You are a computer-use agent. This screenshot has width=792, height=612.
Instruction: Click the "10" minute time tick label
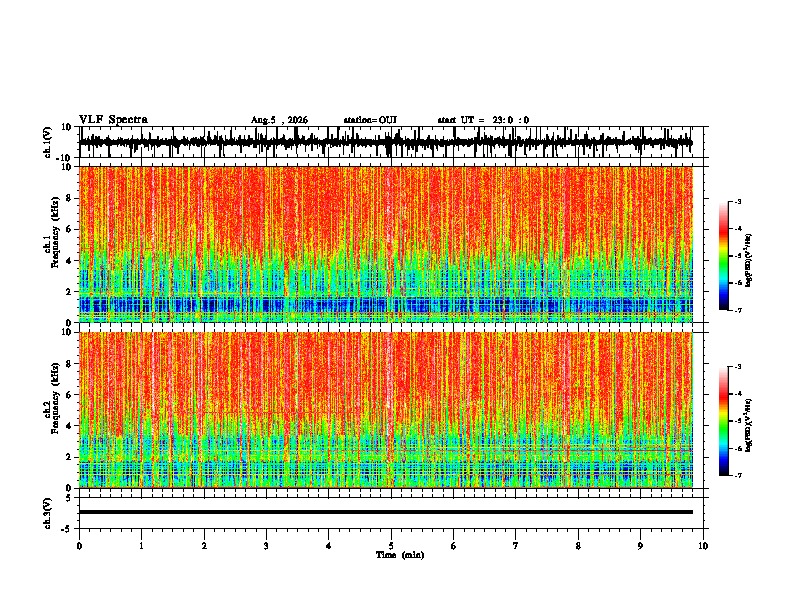click(x=703, y=546)
